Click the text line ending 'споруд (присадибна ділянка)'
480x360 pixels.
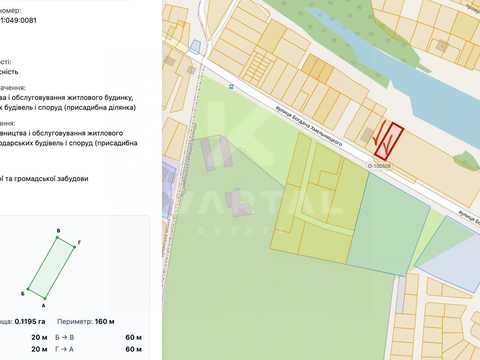tap(68, 108)
